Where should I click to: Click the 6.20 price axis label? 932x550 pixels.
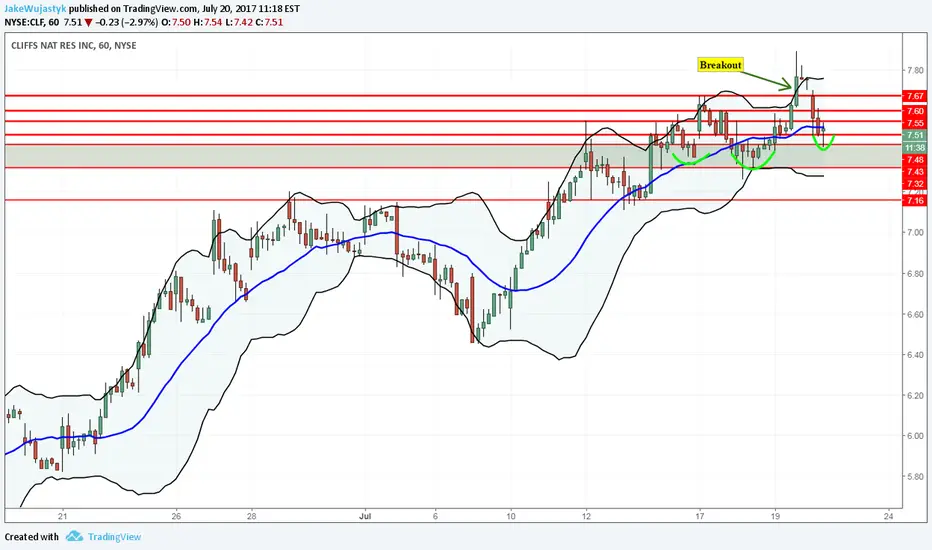pyautogui.click(x=915, y=395)
